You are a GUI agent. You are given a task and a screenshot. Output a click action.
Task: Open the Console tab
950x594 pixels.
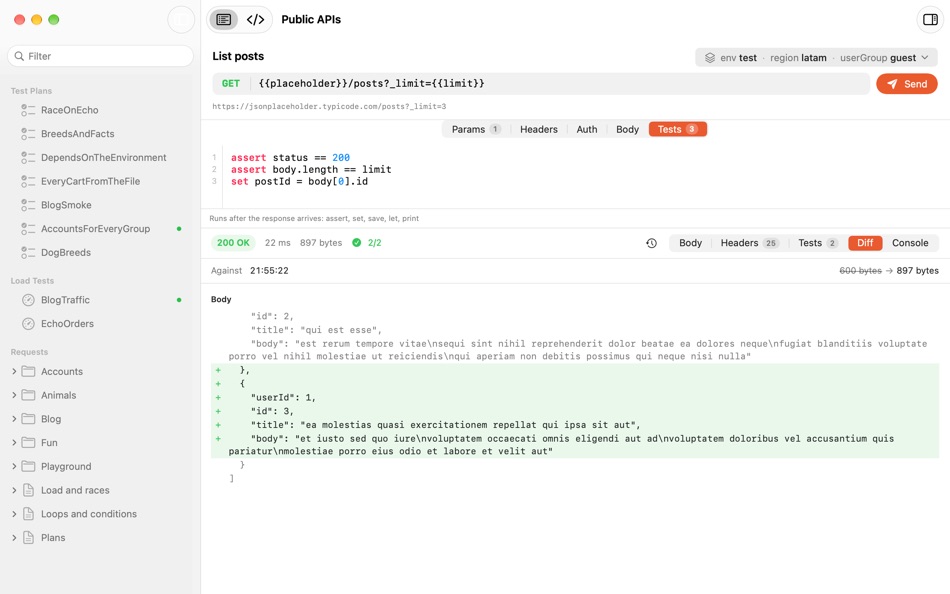tap(909, 243)
